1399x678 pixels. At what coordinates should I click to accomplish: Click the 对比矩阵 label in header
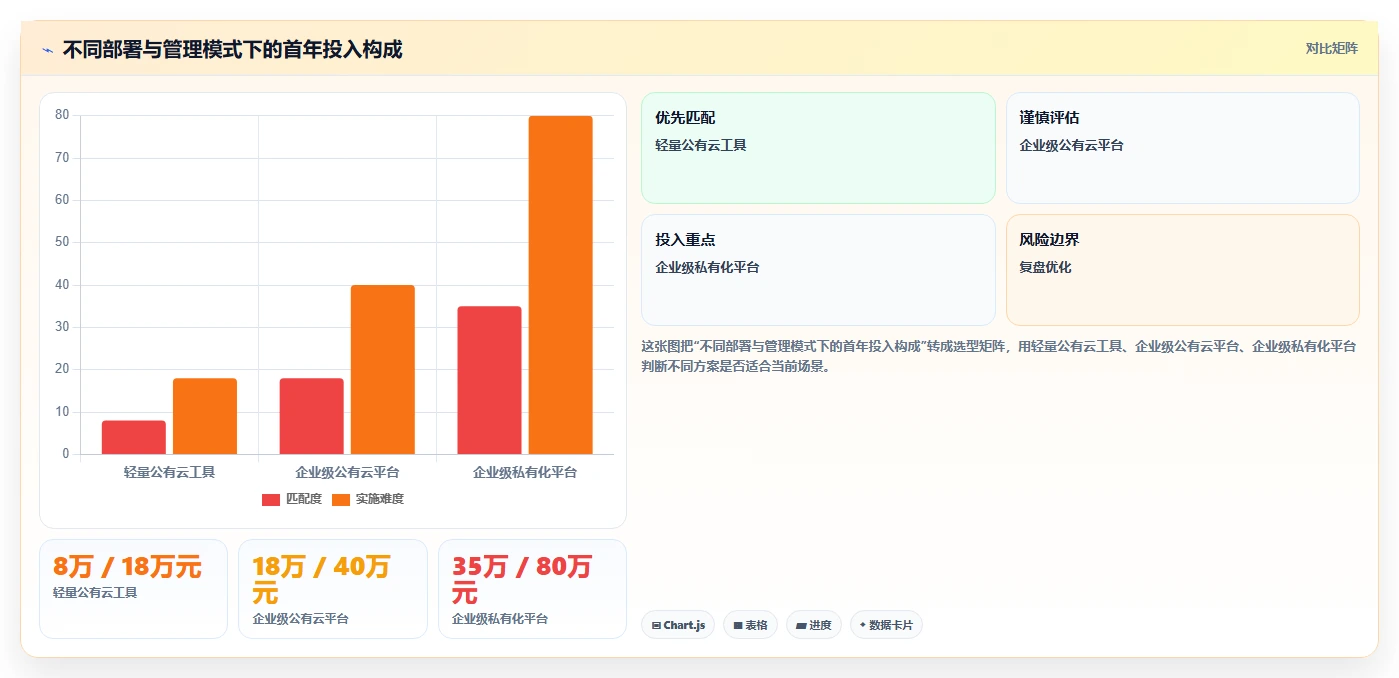click(1331, 48)
